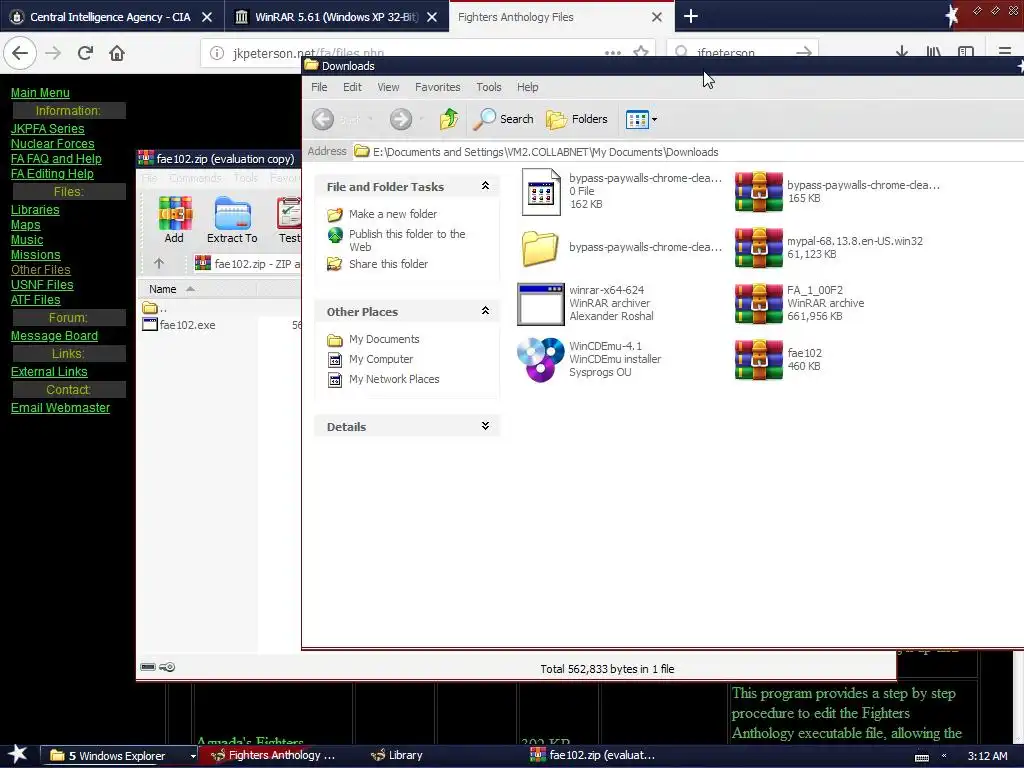Click Make a new folder task
This screenshot has height=768, width=1024.
pyautogui.click(x=392, y=214)
